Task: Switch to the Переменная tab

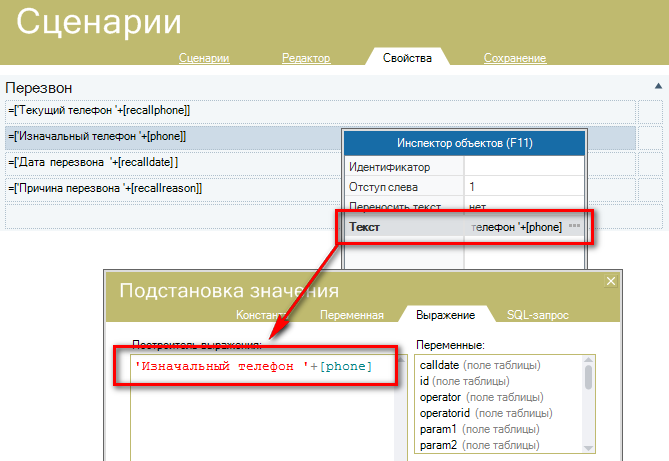Action: coord(351,315)
